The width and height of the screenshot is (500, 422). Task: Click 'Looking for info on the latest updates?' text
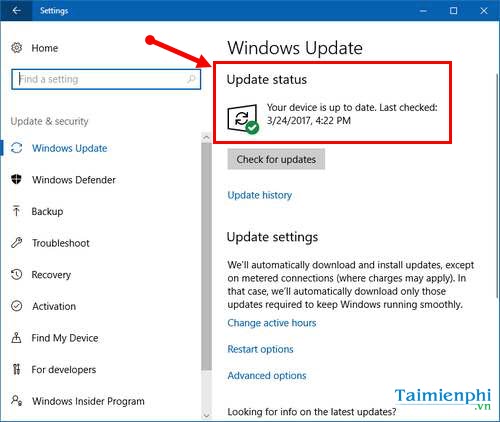[x=312, y=412]
